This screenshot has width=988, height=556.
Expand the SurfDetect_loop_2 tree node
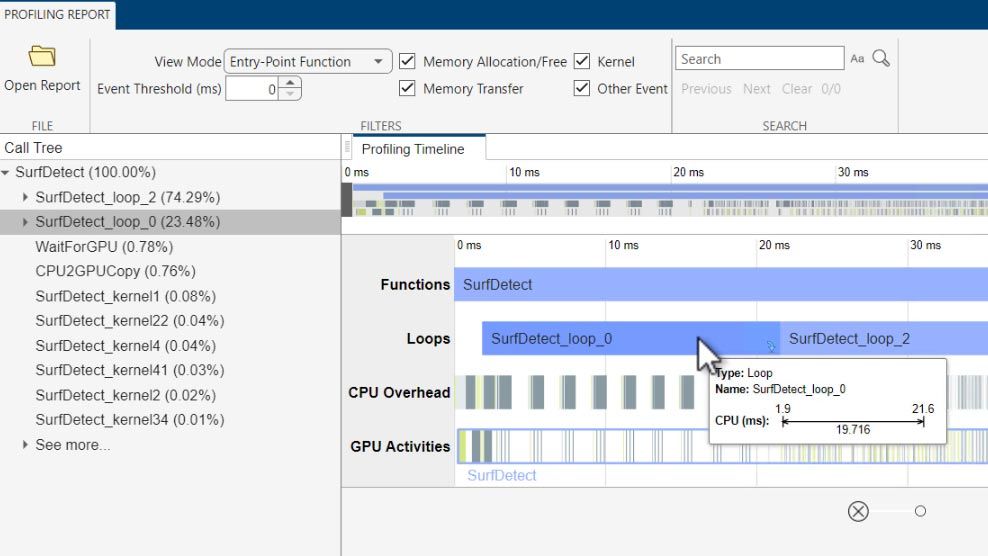25,197
